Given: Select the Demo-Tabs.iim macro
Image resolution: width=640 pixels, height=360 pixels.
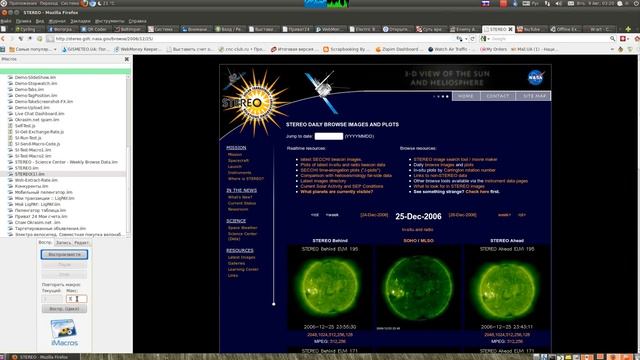Looking at the screenshot, I should point(29,89).
